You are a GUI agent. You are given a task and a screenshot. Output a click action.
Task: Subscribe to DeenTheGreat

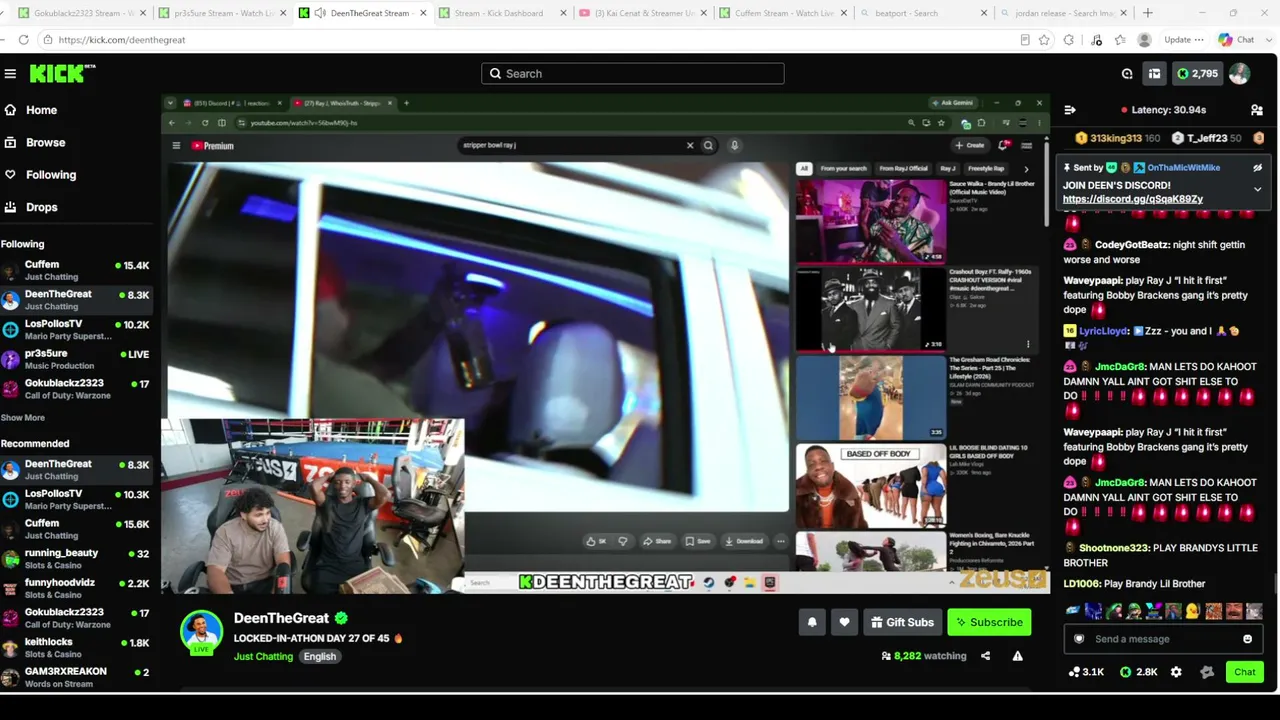pos(989,622)
